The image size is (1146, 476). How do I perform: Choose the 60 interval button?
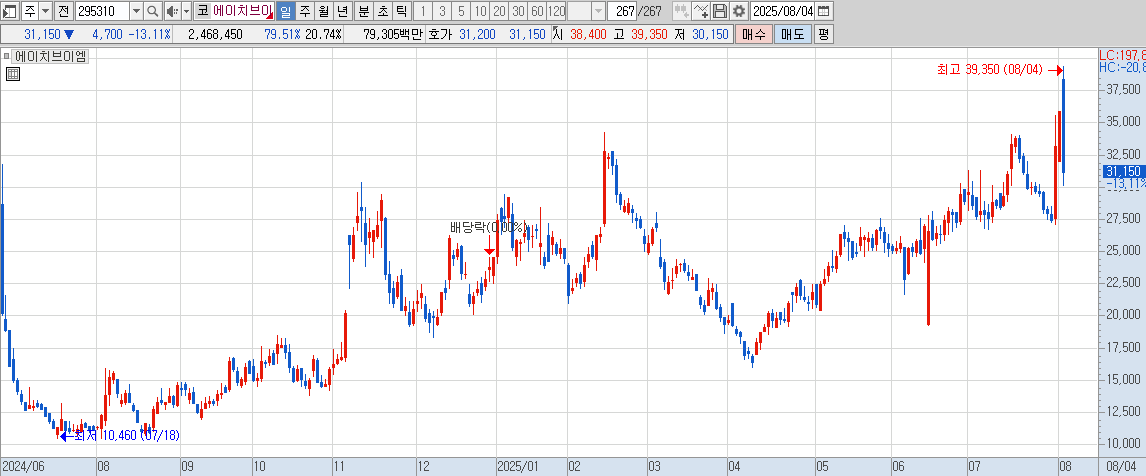(537, 11)
